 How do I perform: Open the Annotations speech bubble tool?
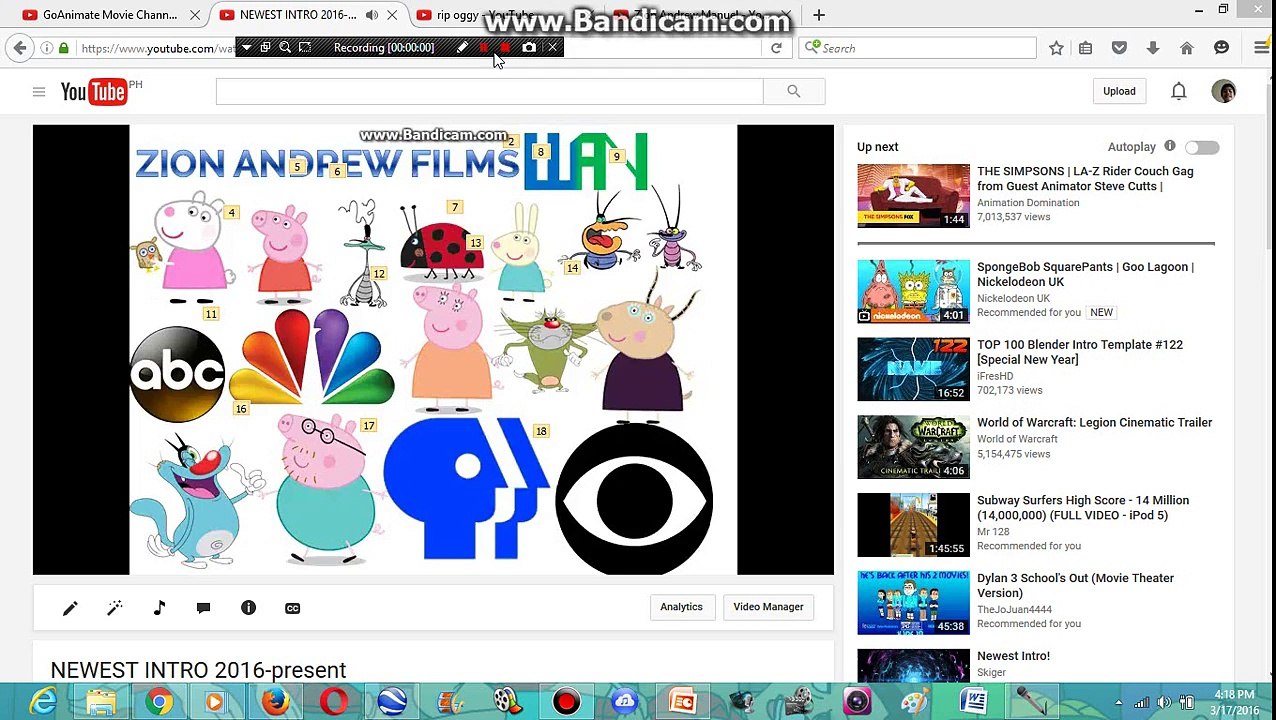[204, 608]
